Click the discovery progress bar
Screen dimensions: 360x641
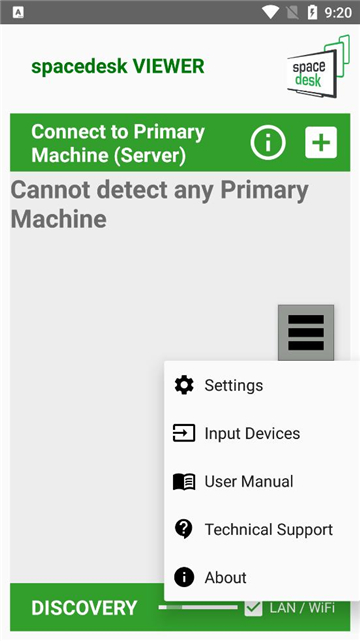click(x=198, y=607)
